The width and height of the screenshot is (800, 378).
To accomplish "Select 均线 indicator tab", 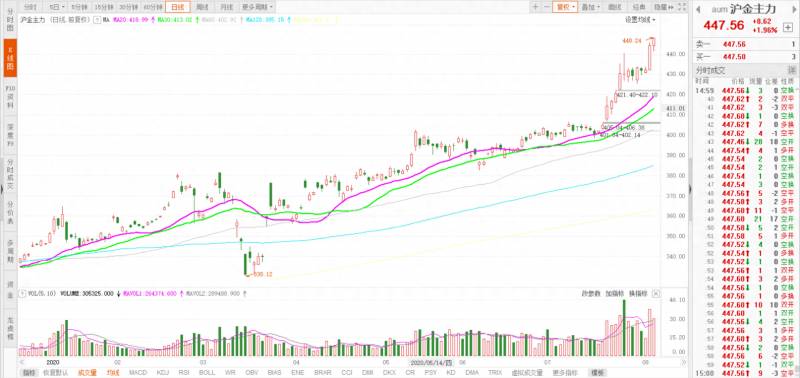I will [112, 373].
